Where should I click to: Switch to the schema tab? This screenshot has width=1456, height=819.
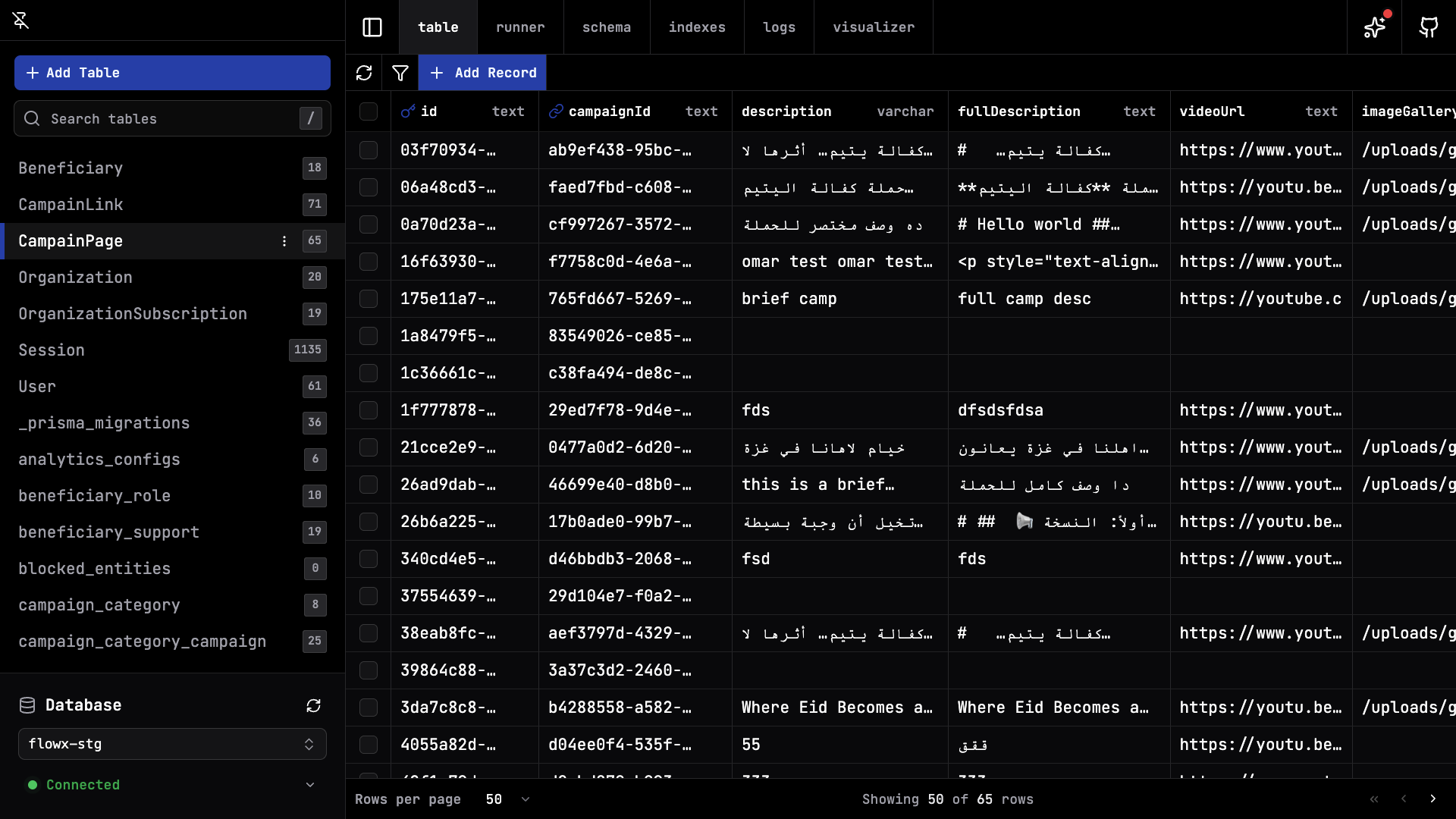pyautogui.click(x=606, y=27)
